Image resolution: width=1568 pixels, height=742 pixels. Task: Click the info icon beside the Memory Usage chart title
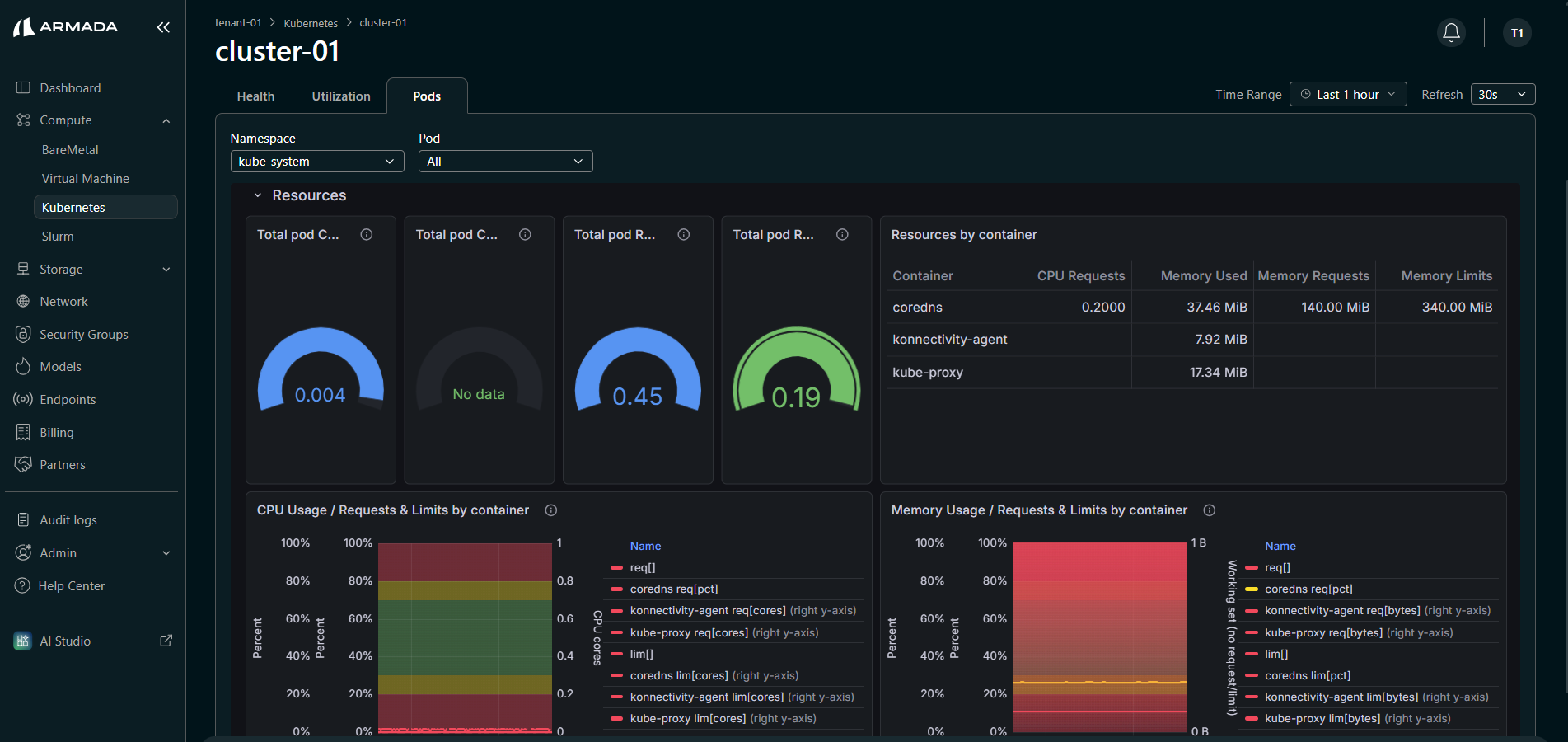coord(1210,510)
